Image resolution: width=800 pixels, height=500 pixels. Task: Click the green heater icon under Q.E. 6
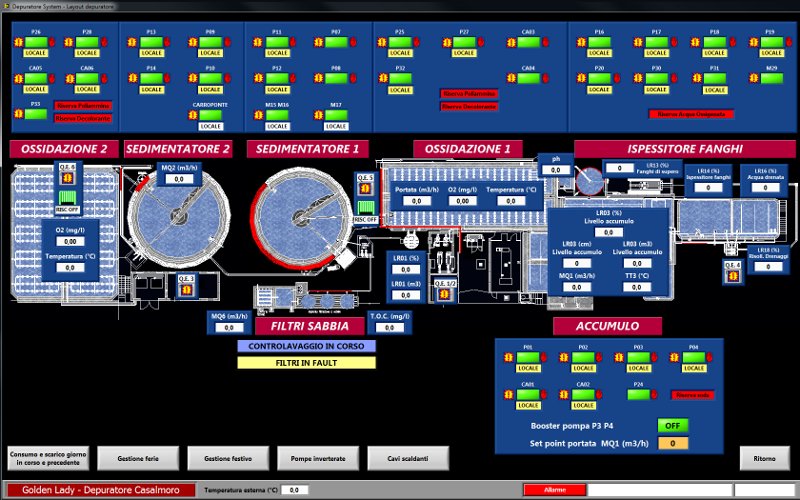click(x=67, y=198)
